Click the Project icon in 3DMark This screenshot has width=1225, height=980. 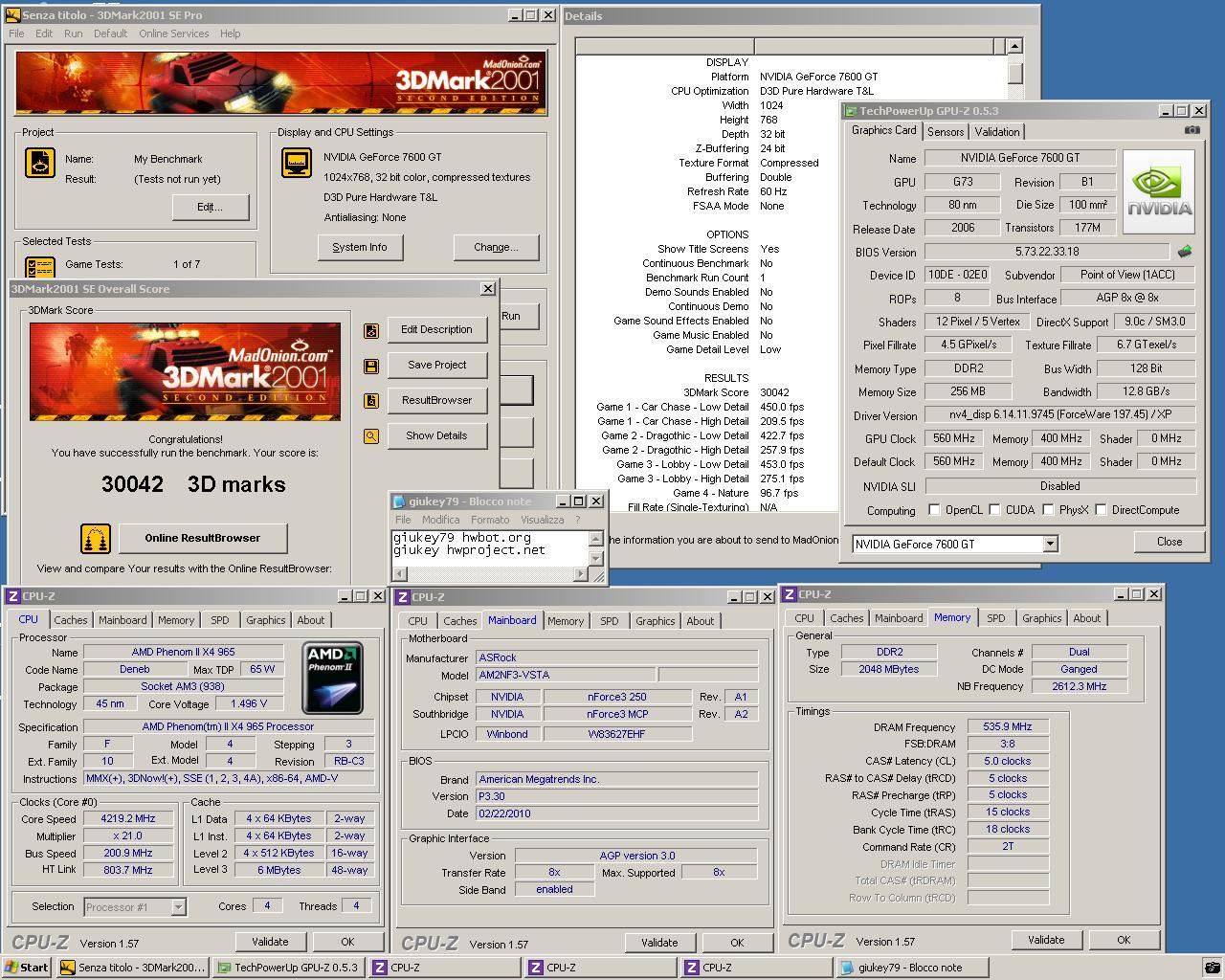tap(39, 163)
